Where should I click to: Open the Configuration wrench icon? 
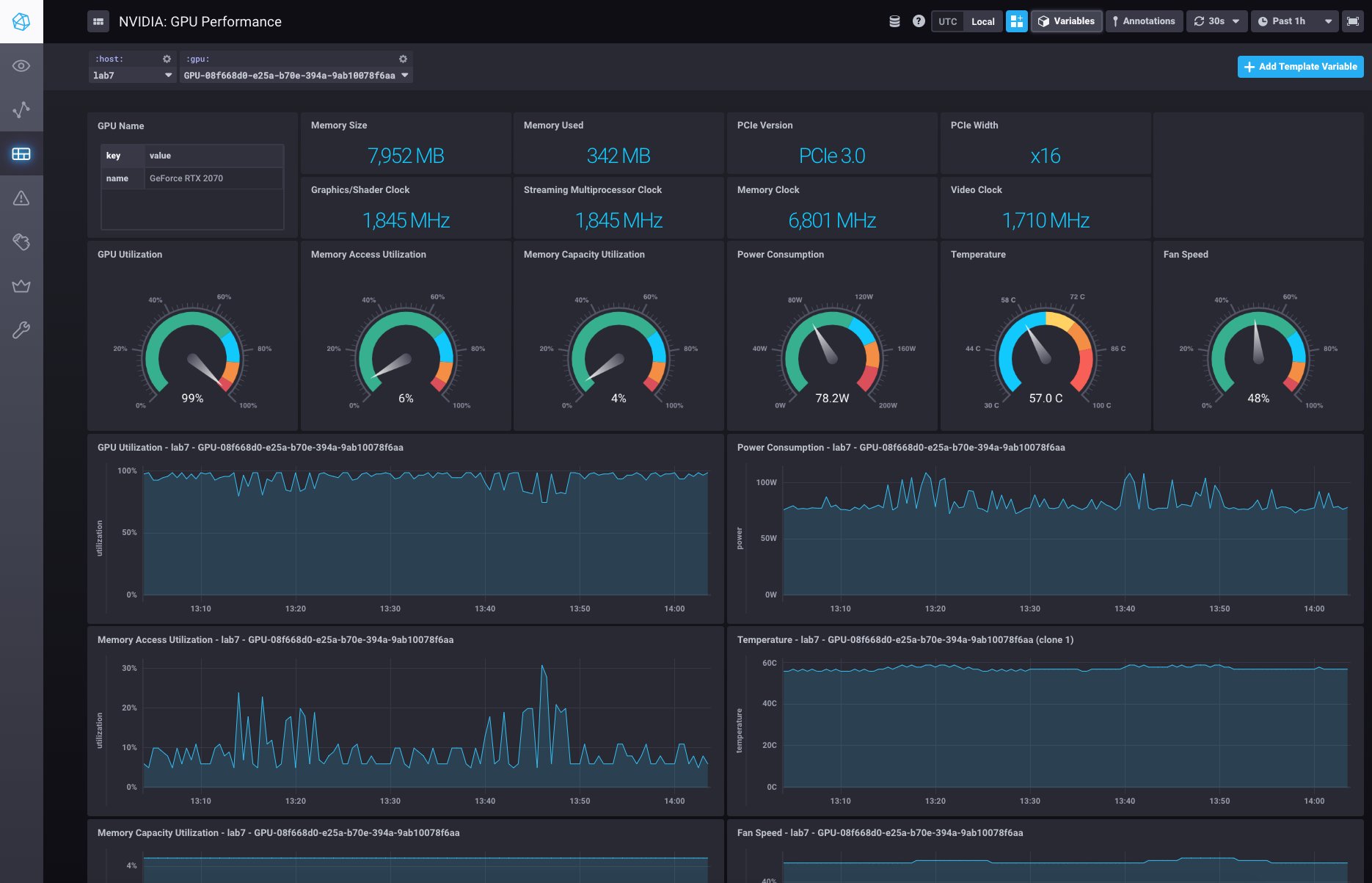click(21, 330)
